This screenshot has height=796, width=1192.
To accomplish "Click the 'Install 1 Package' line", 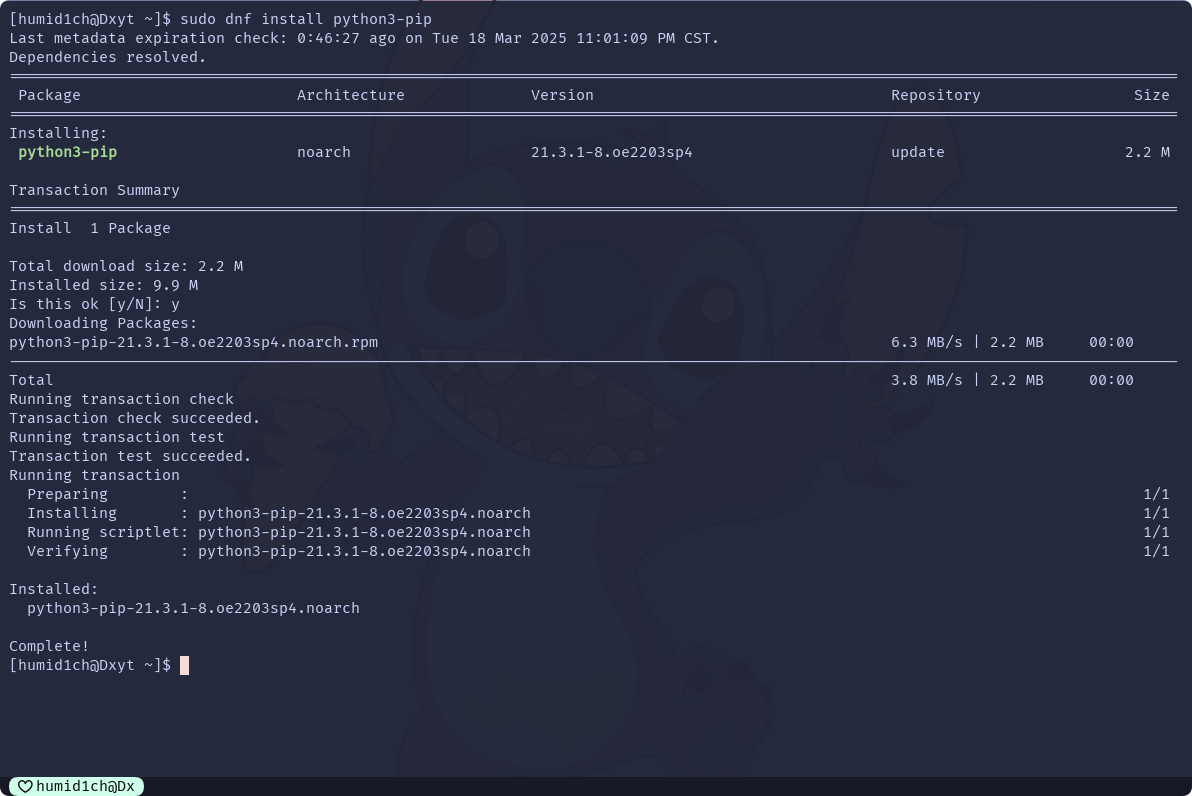I will tap(90, 228).
